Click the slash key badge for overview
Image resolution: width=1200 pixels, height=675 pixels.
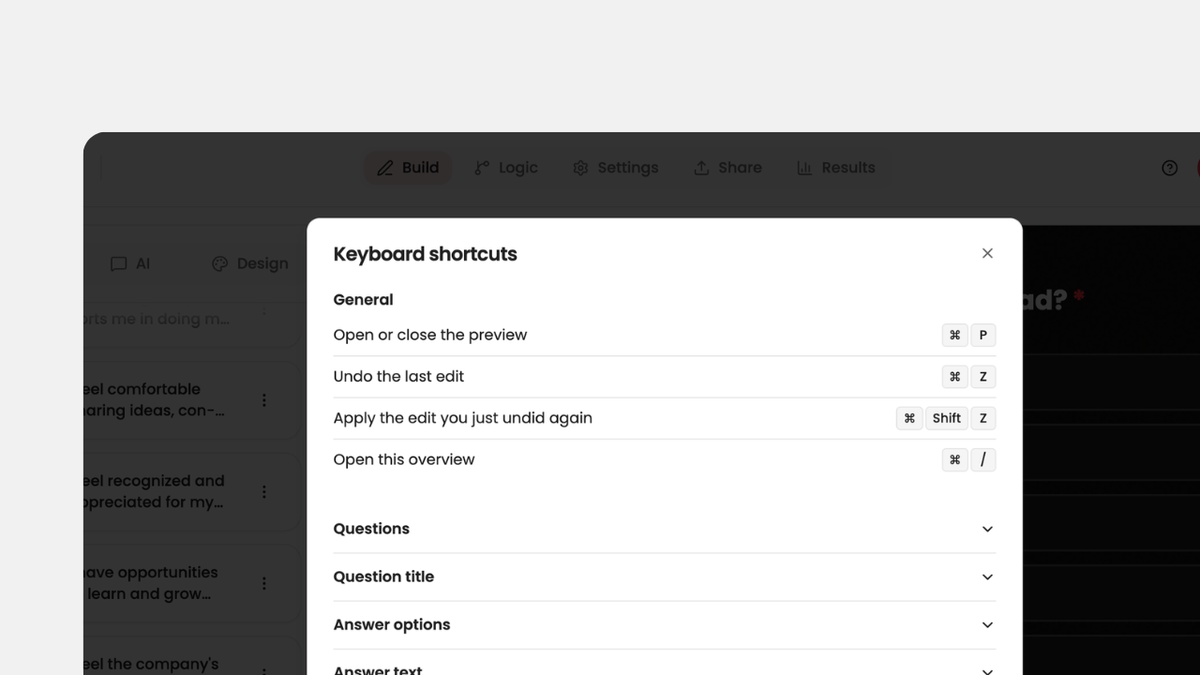click(983, 460)
